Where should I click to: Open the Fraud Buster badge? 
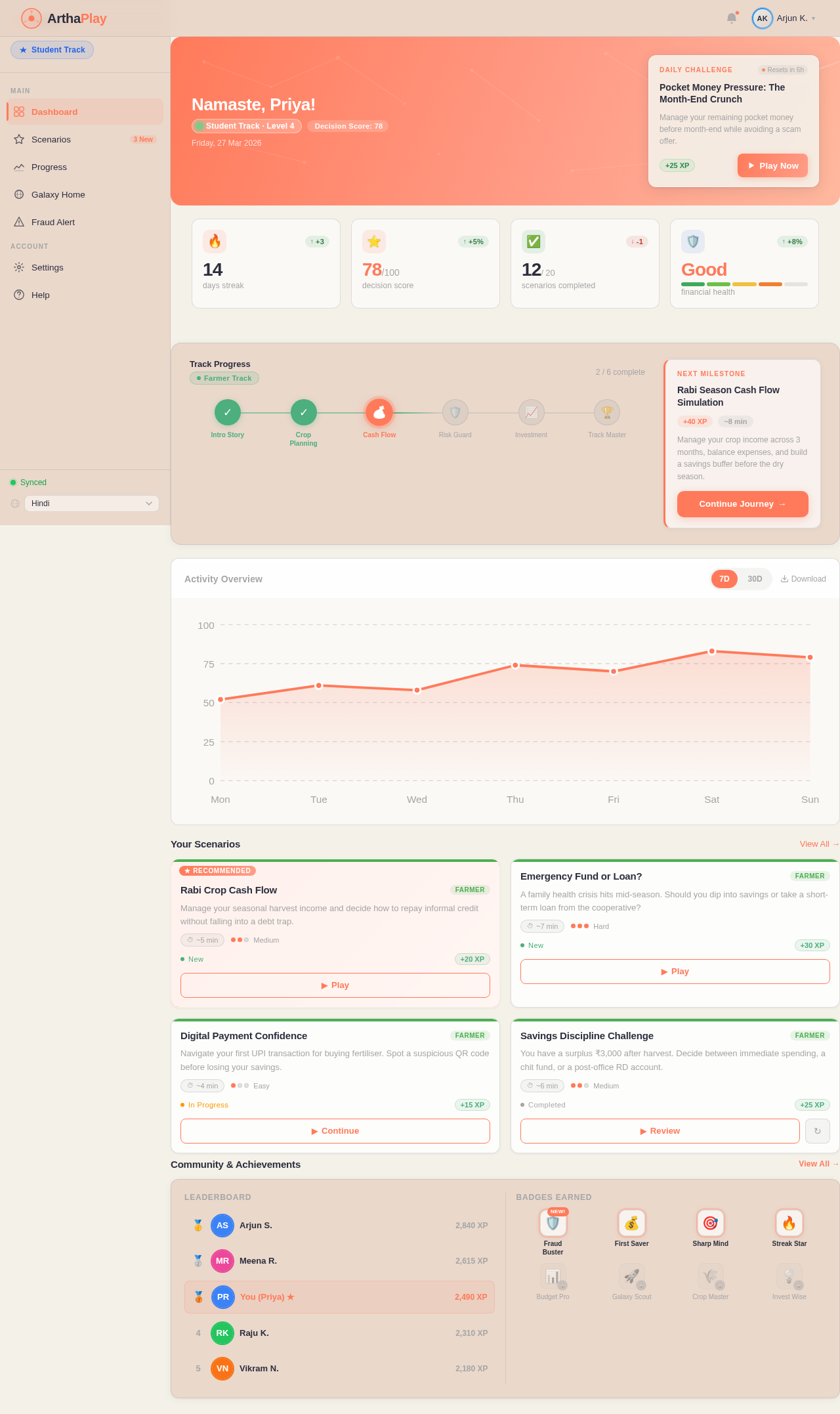tap(553, 1224)
